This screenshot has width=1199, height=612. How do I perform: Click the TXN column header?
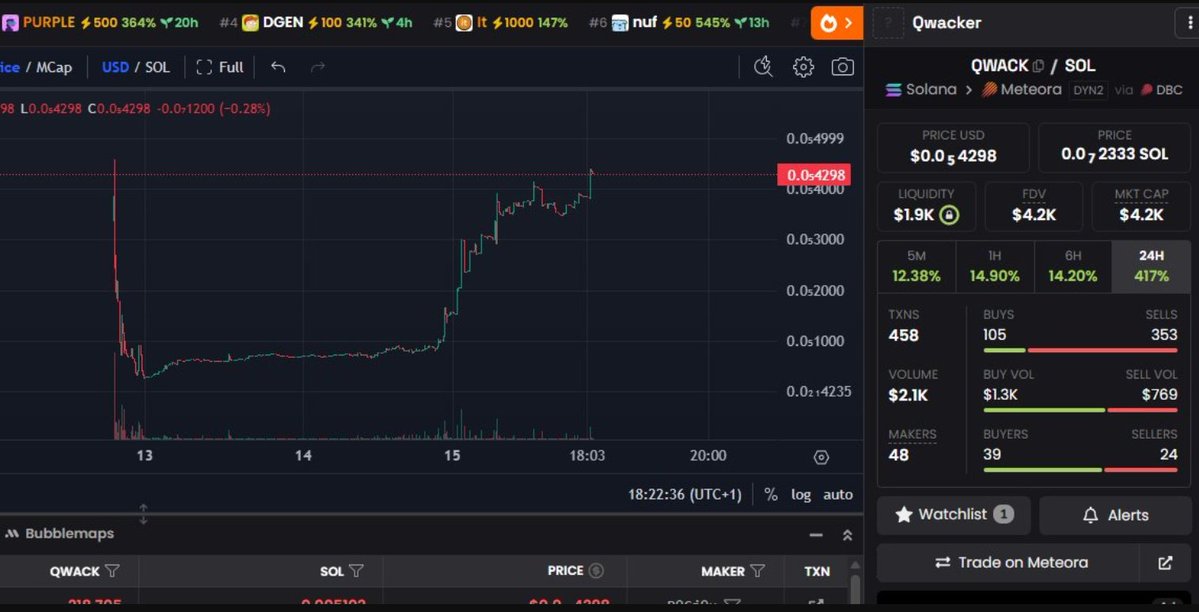[x=817, y=571]
